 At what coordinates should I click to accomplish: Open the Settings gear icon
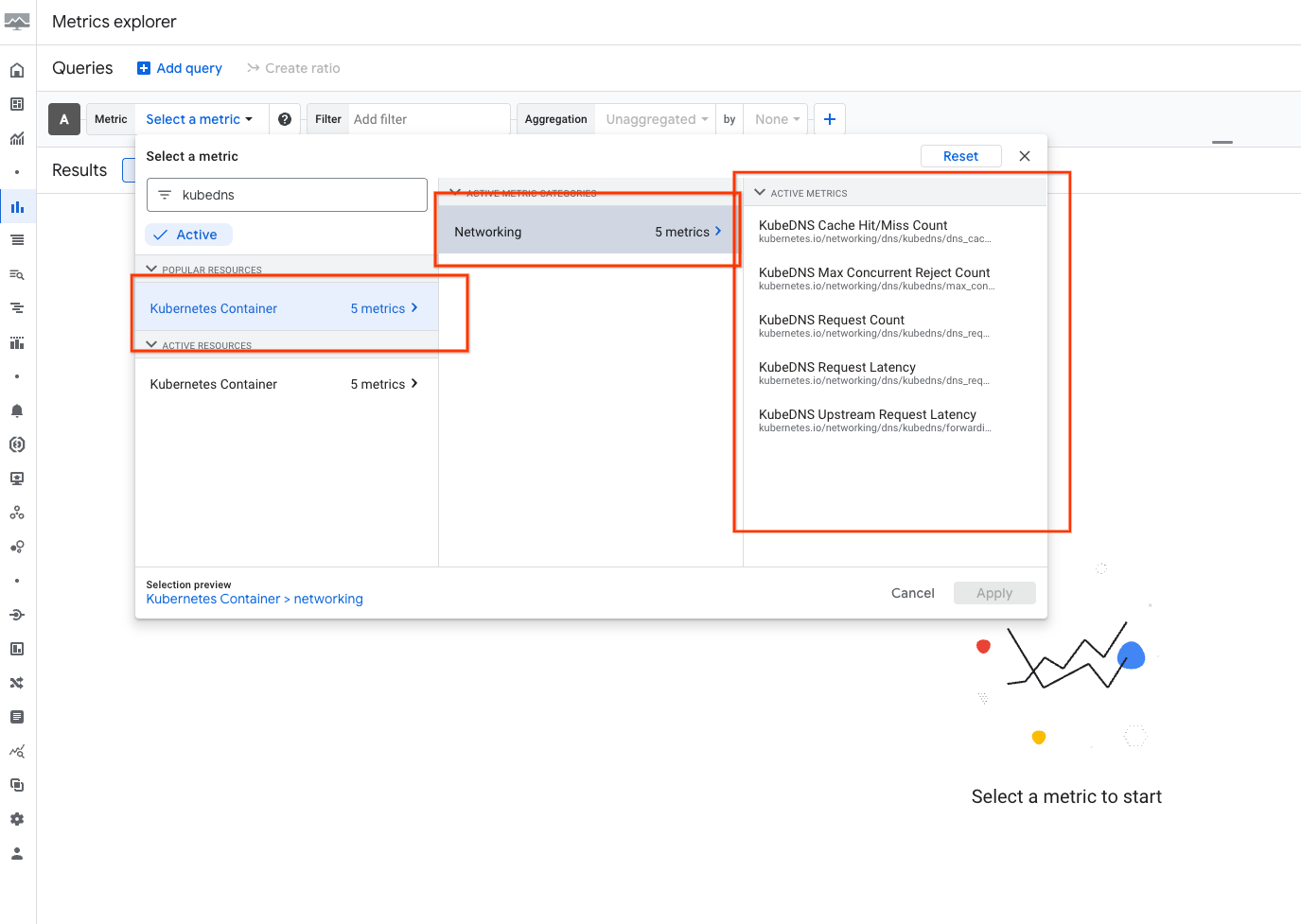(x=17, y=819)
